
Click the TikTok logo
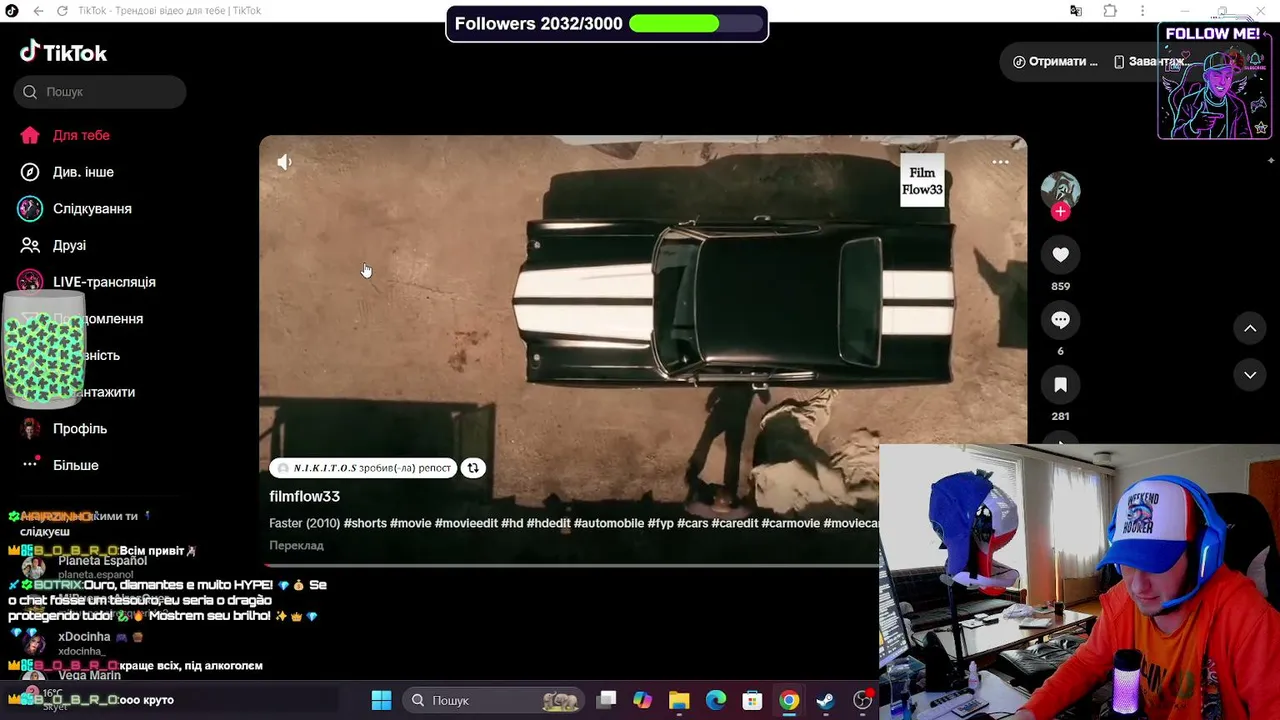point(63,52)
